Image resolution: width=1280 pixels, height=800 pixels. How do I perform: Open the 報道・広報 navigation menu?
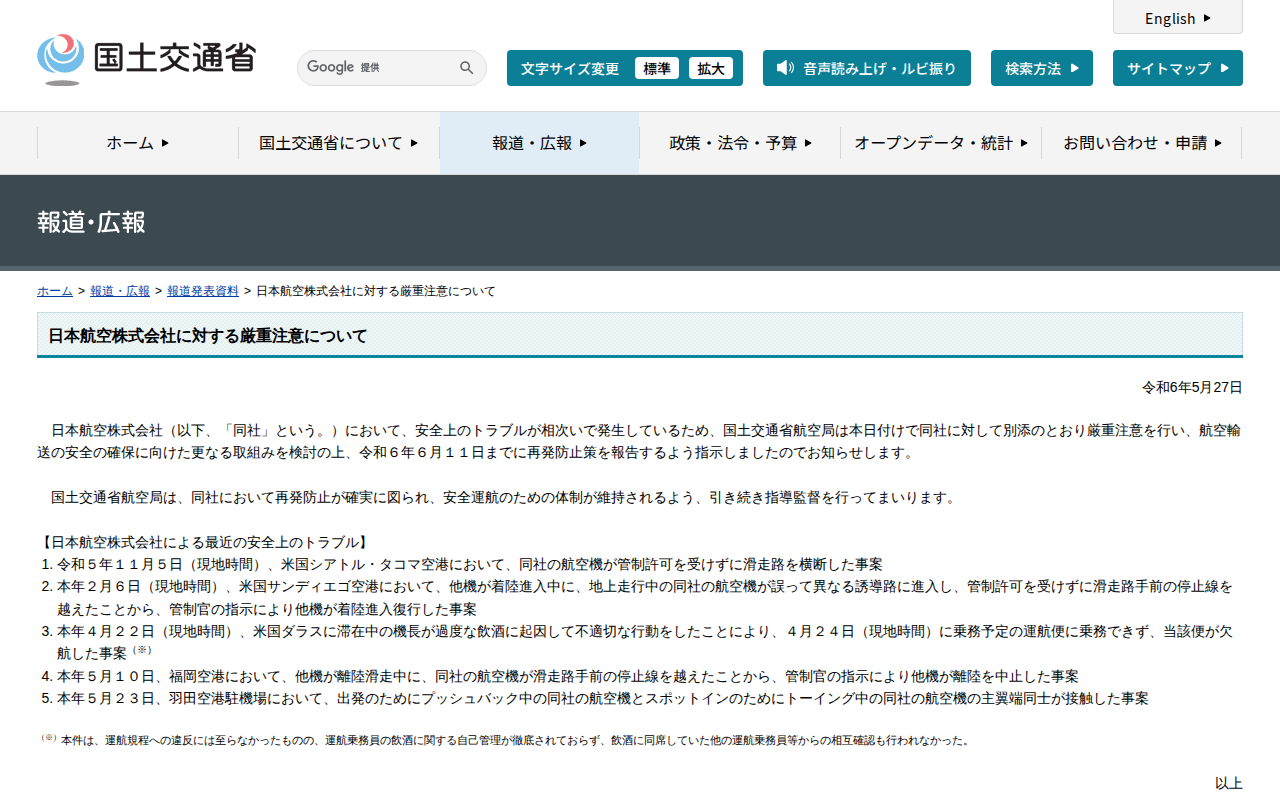pos(540,143)
